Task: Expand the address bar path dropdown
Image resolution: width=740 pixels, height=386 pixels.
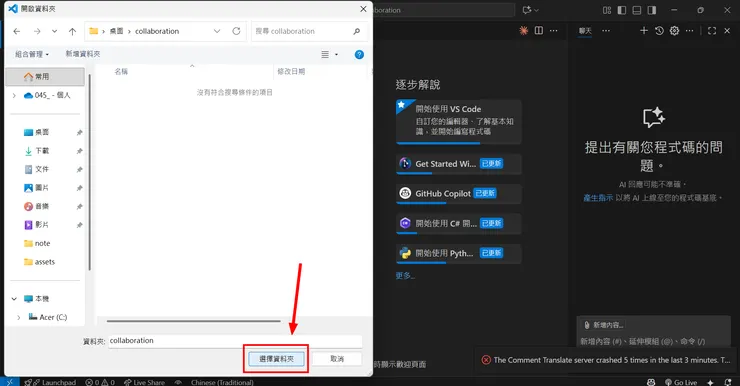Action: pos(217,31)
